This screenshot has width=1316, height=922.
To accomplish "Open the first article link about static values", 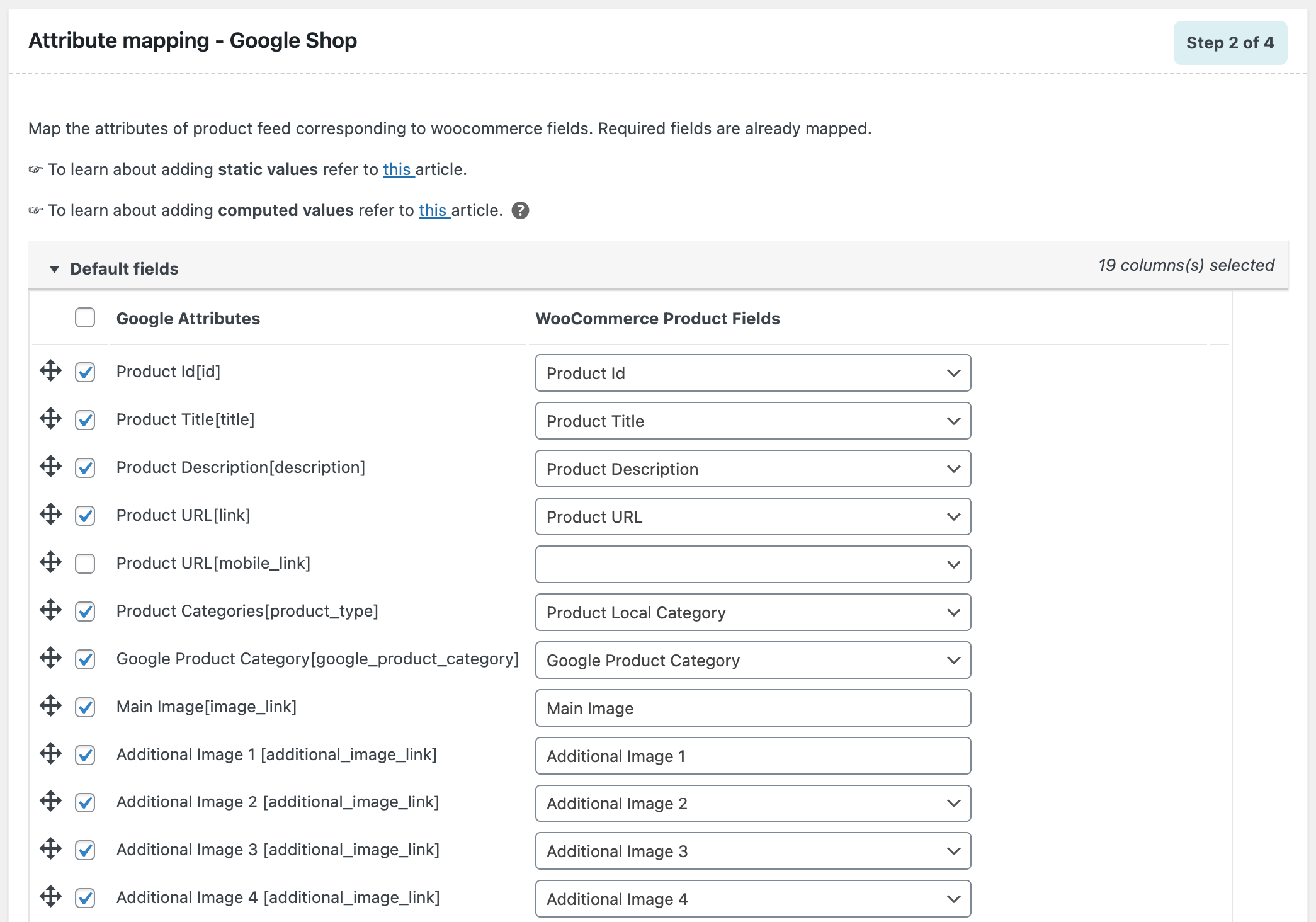I will tap(397, 169).
